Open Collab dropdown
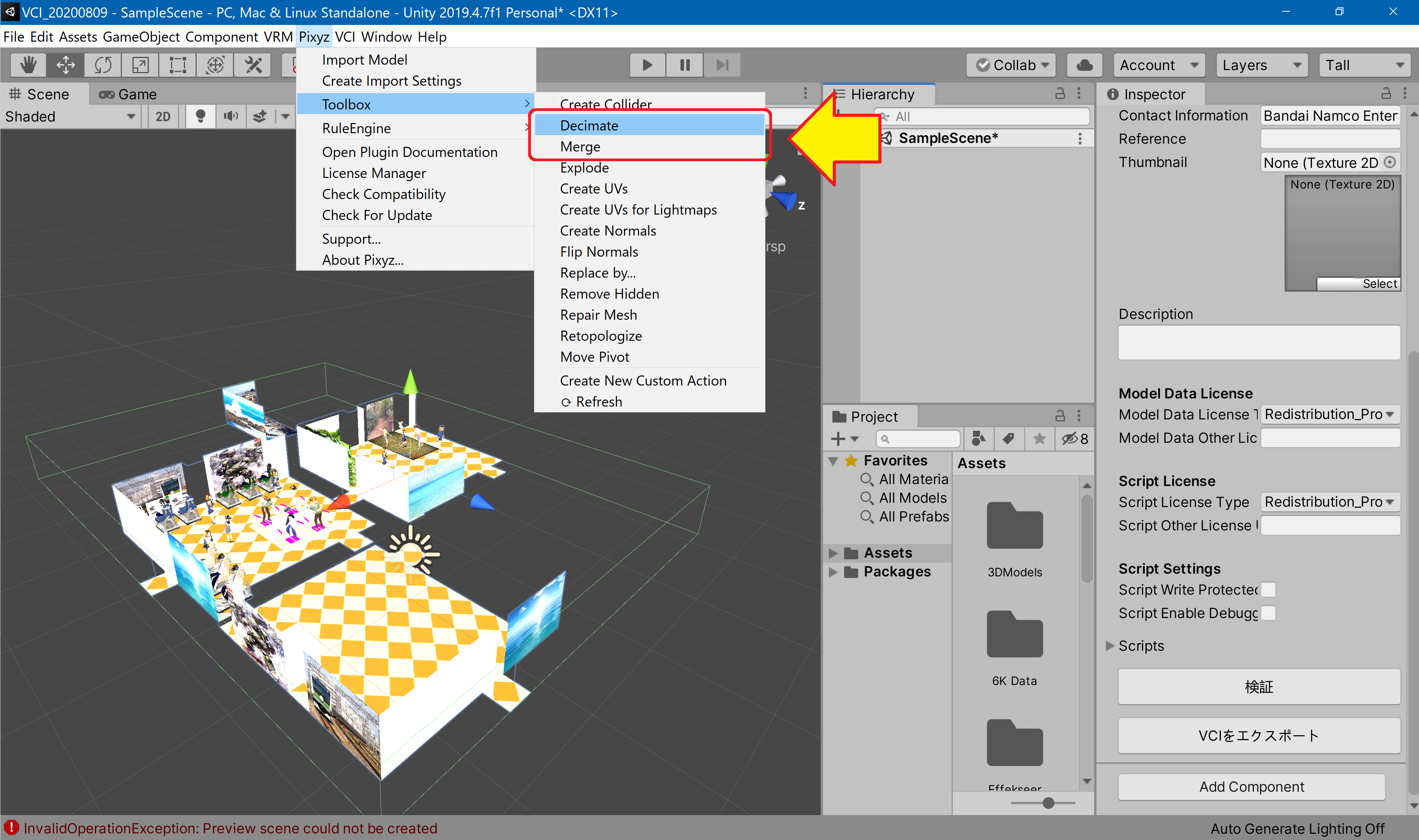1419x840 pixels. (1011, 65)
